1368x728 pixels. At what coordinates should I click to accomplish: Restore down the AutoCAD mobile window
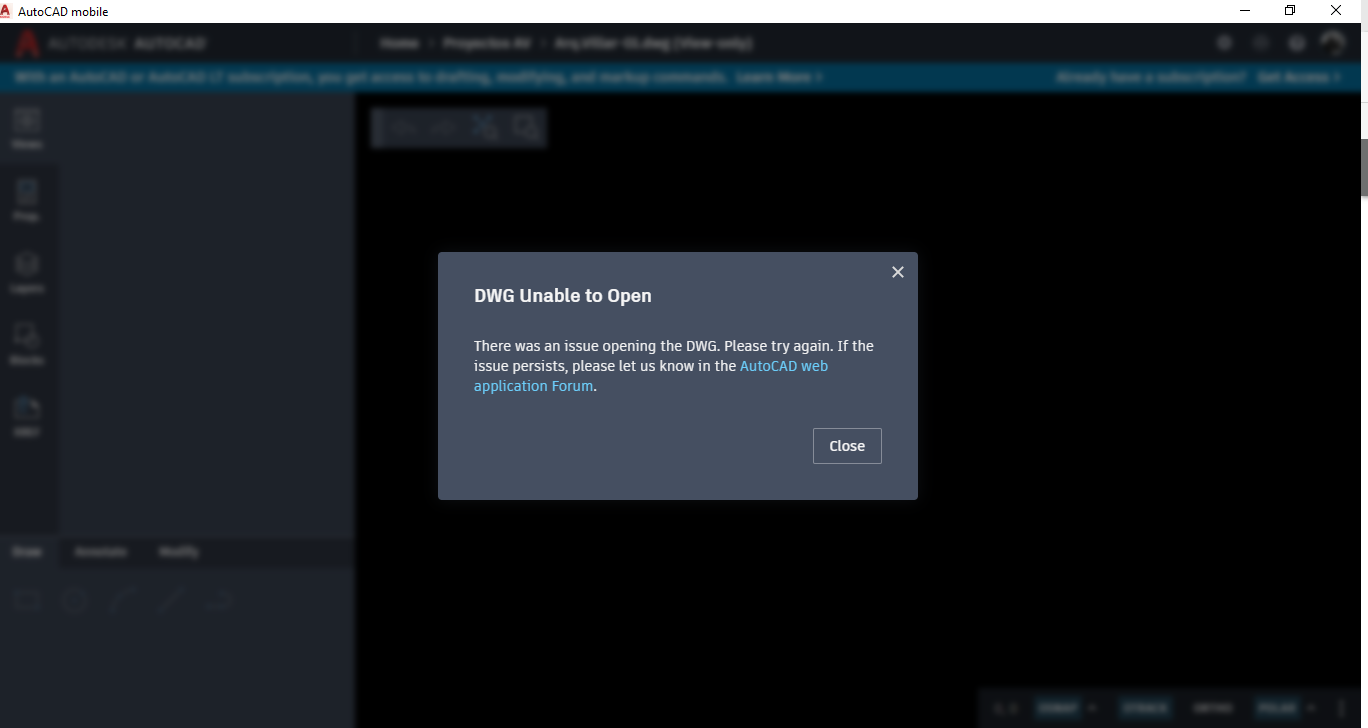tap(1290, 11)
